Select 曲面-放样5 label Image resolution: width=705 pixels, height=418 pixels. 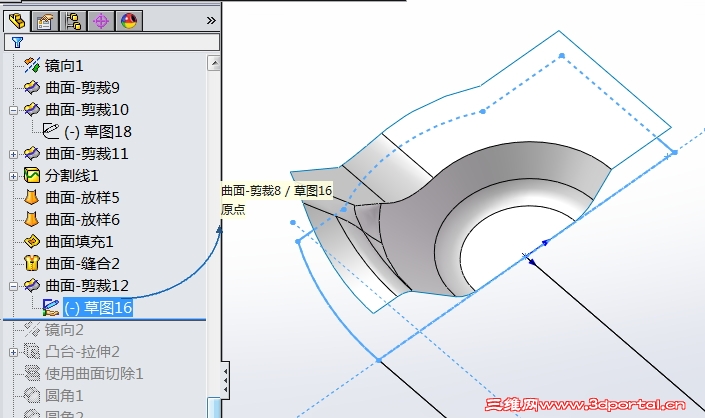(x=82, y=198)
